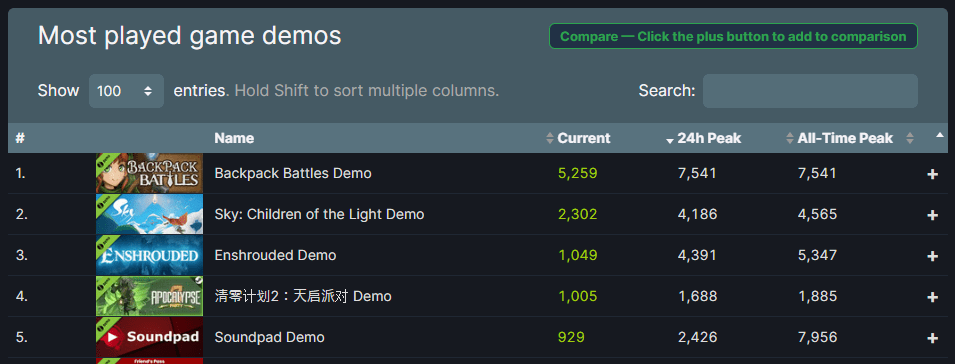The width and height of the screenshot is (955, 364).
Task: Sort by 24h Peak column header
Action: pyautogui.click(x=709, y=138)
